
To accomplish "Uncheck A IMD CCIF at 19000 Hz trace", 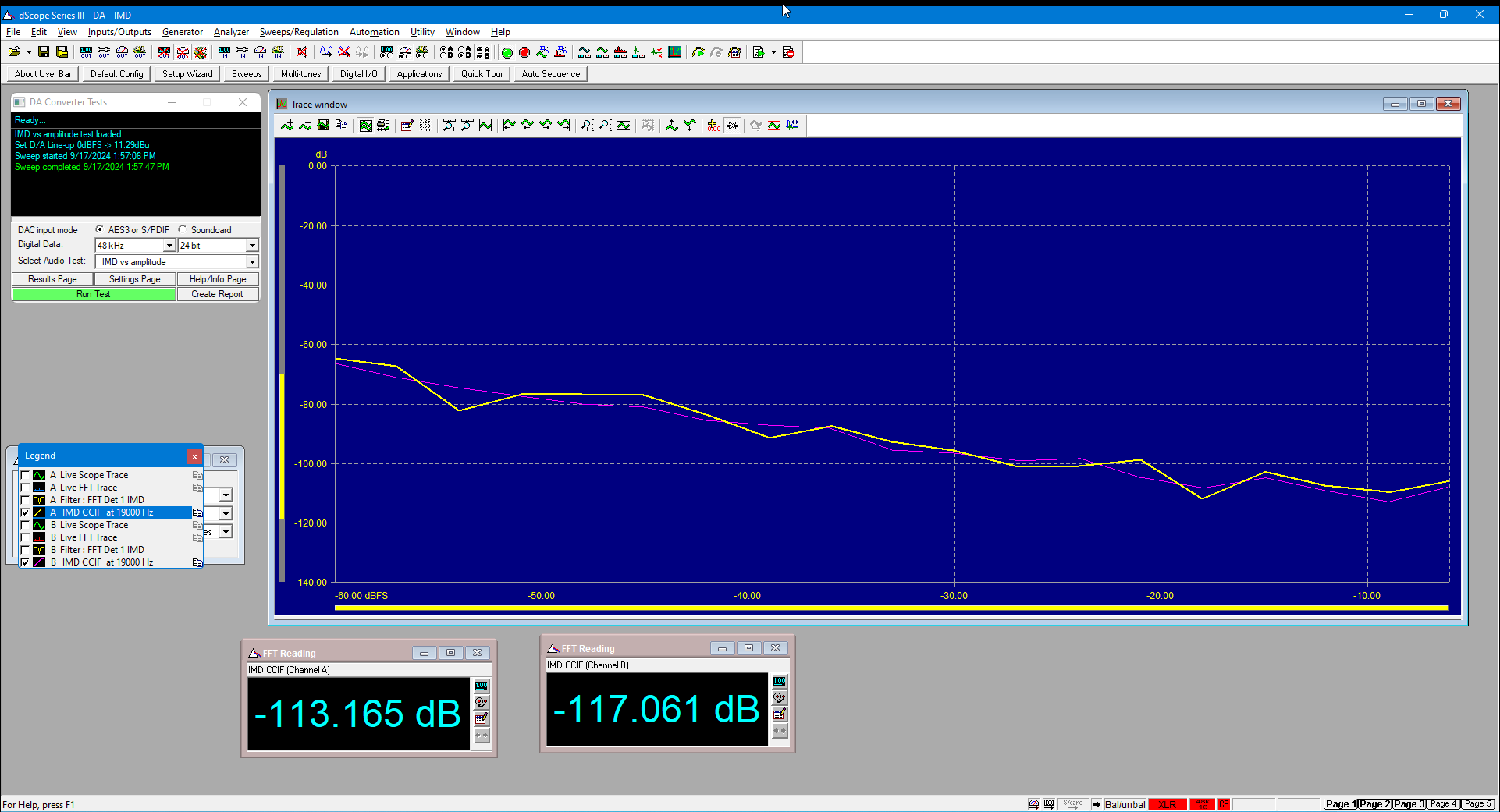I will pos(25,512).
